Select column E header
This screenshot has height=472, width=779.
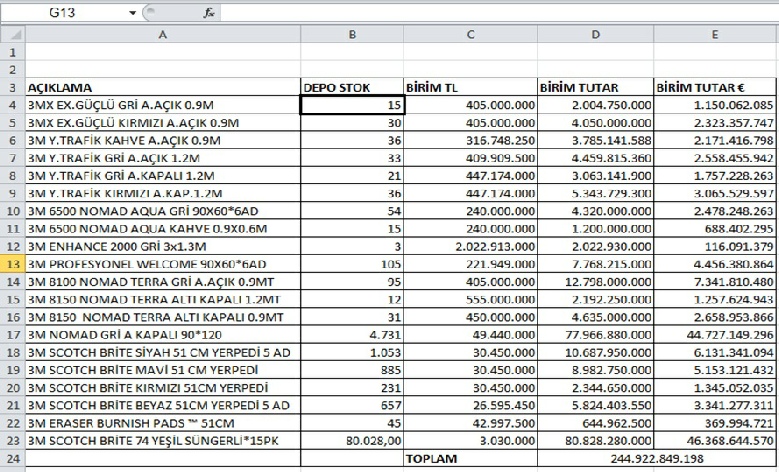715,35
